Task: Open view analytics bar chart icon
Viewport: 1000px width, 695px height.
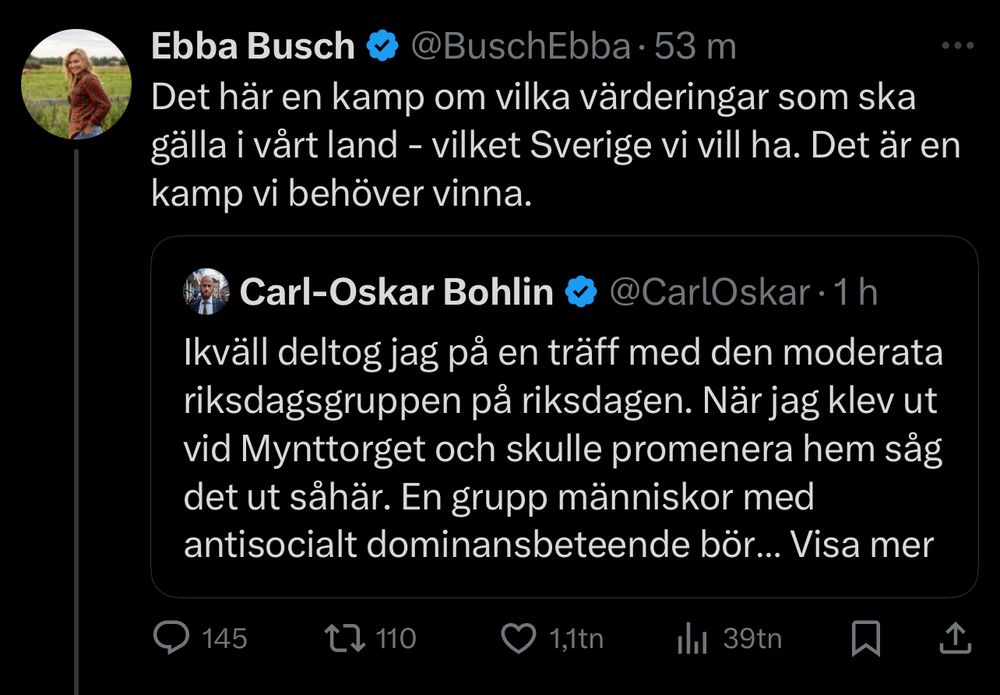Action: 693,638
